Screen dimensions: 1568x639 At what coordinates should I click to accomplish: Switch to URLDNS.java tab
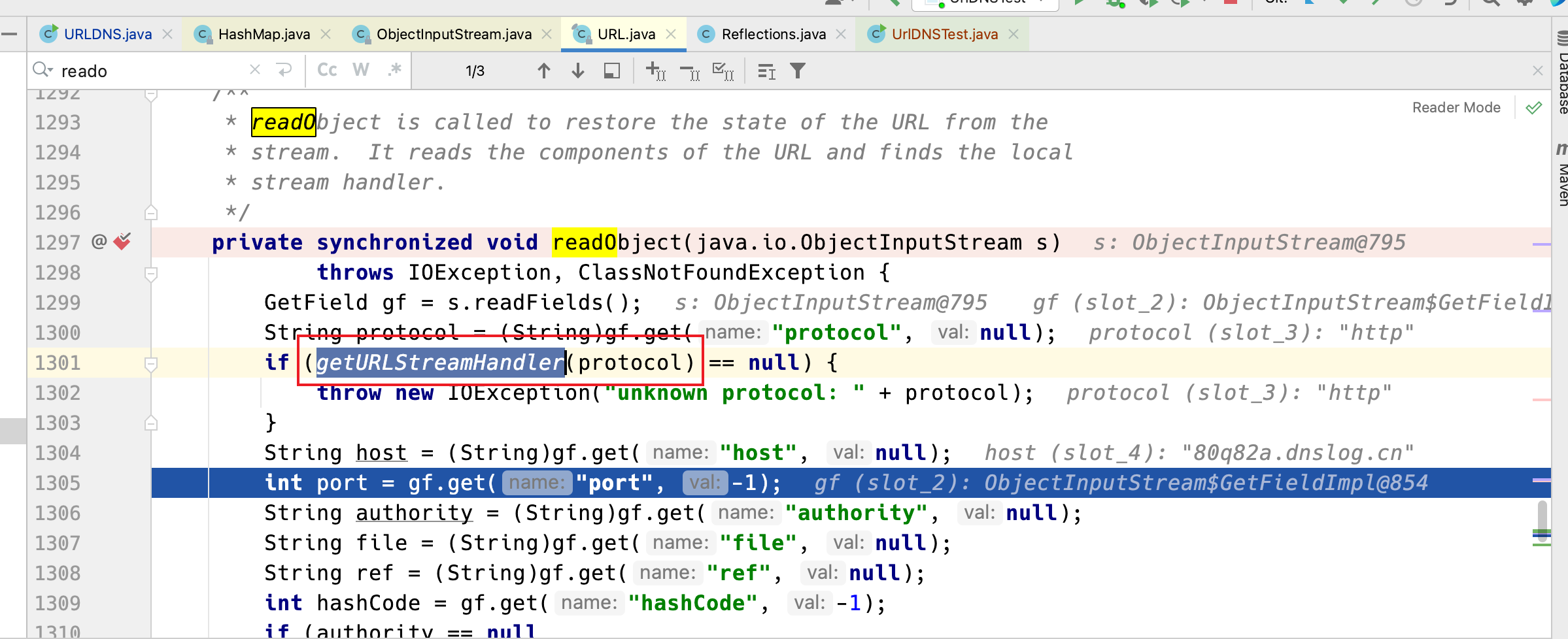click(x=108, y=34)
